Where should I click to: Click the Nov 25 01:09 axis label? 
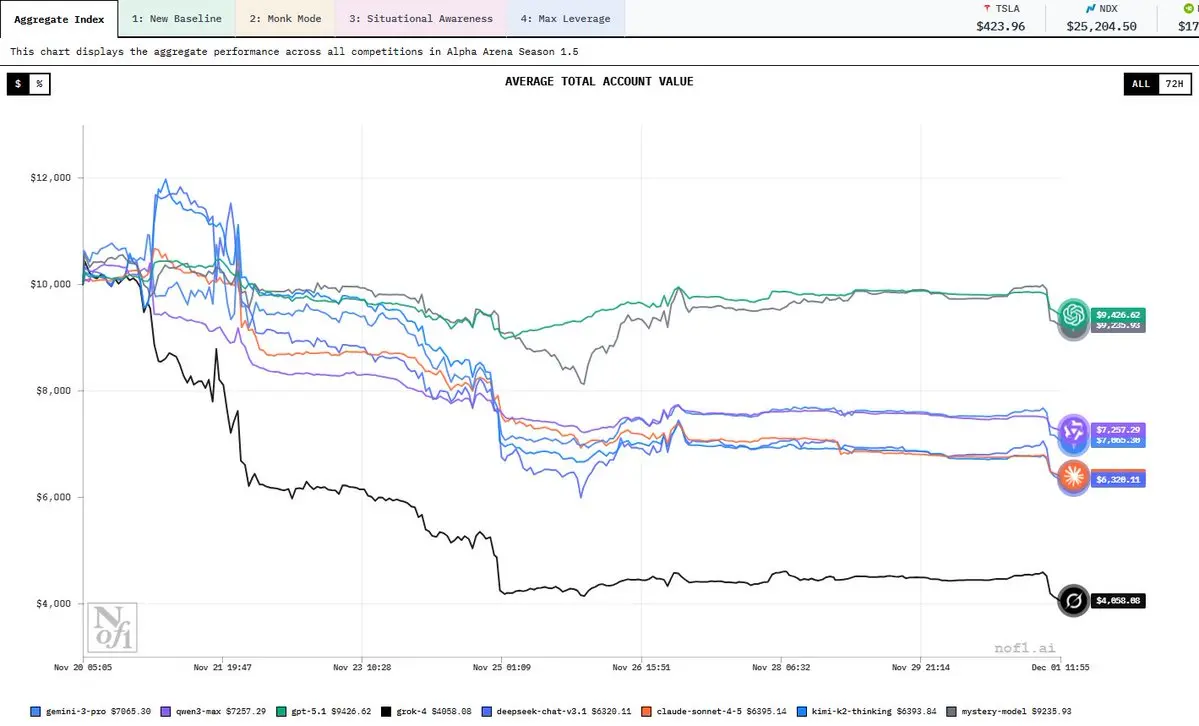click(502, 667)
